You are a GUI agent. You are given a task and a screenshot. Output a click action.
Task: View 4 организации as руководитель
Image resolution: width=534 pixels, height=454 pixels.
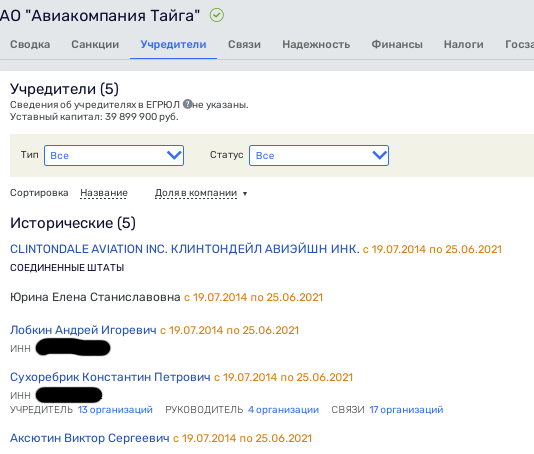tap(283, 410)
